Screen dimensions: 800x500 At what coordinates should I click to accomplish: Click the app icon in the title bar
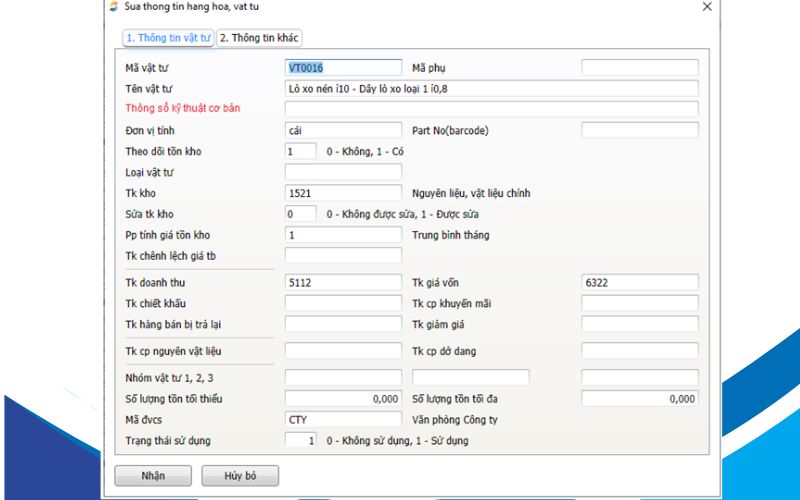pyautogui.click(x=113, y=7)
